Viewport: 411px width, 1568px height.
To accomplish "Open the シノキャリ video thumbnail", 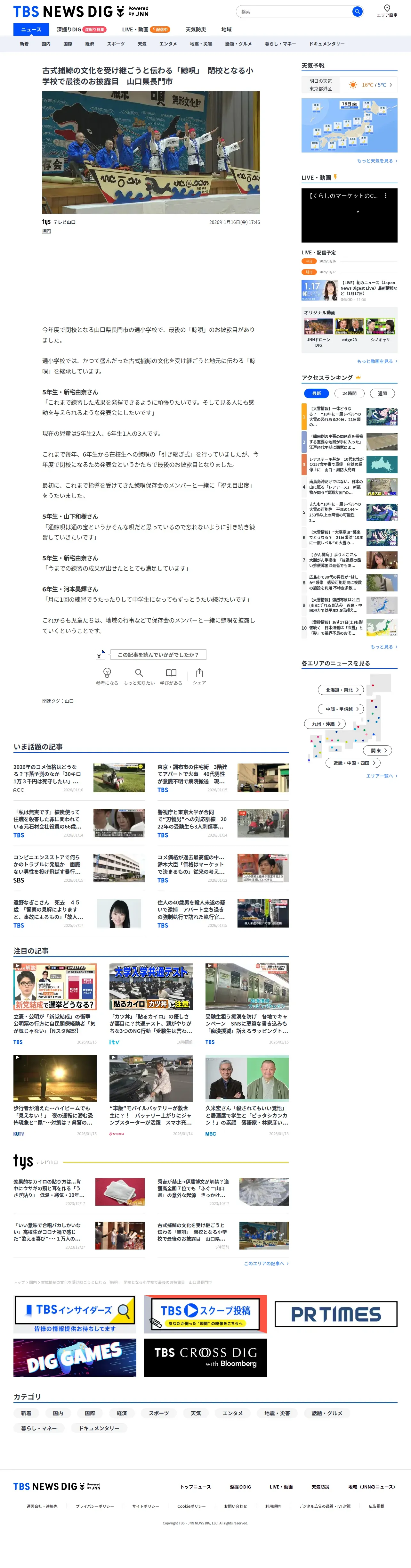I will click(381, 326).
